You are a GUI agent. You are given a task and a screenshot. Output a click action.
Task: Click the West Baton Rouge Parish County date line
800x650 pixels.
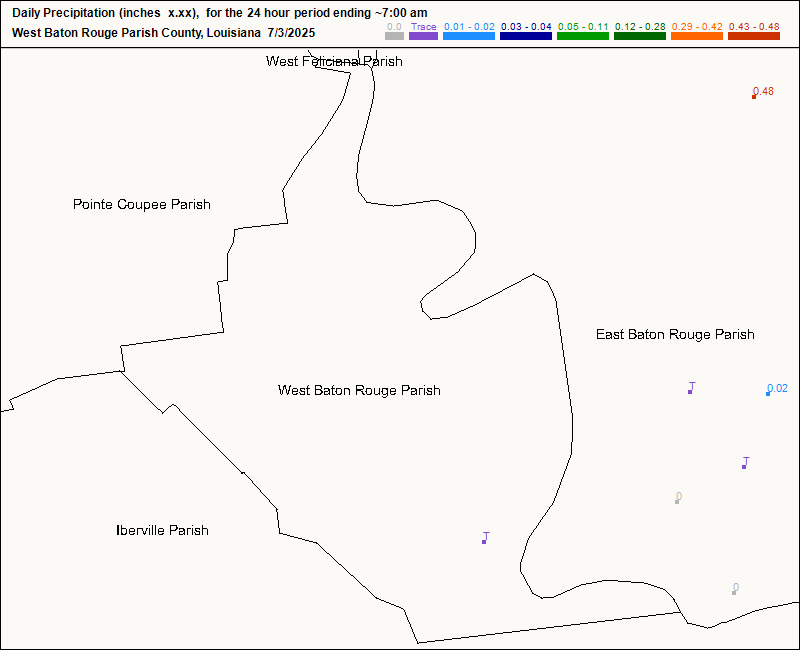coord(164,33)
